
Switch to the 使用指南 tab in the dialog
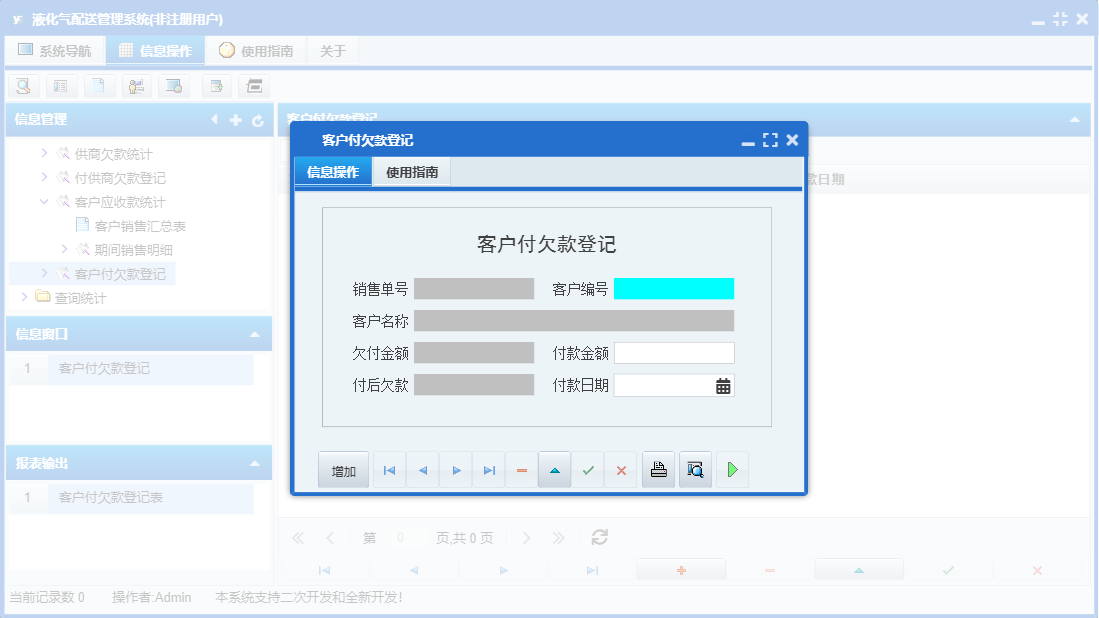click(x=409, y=171)
